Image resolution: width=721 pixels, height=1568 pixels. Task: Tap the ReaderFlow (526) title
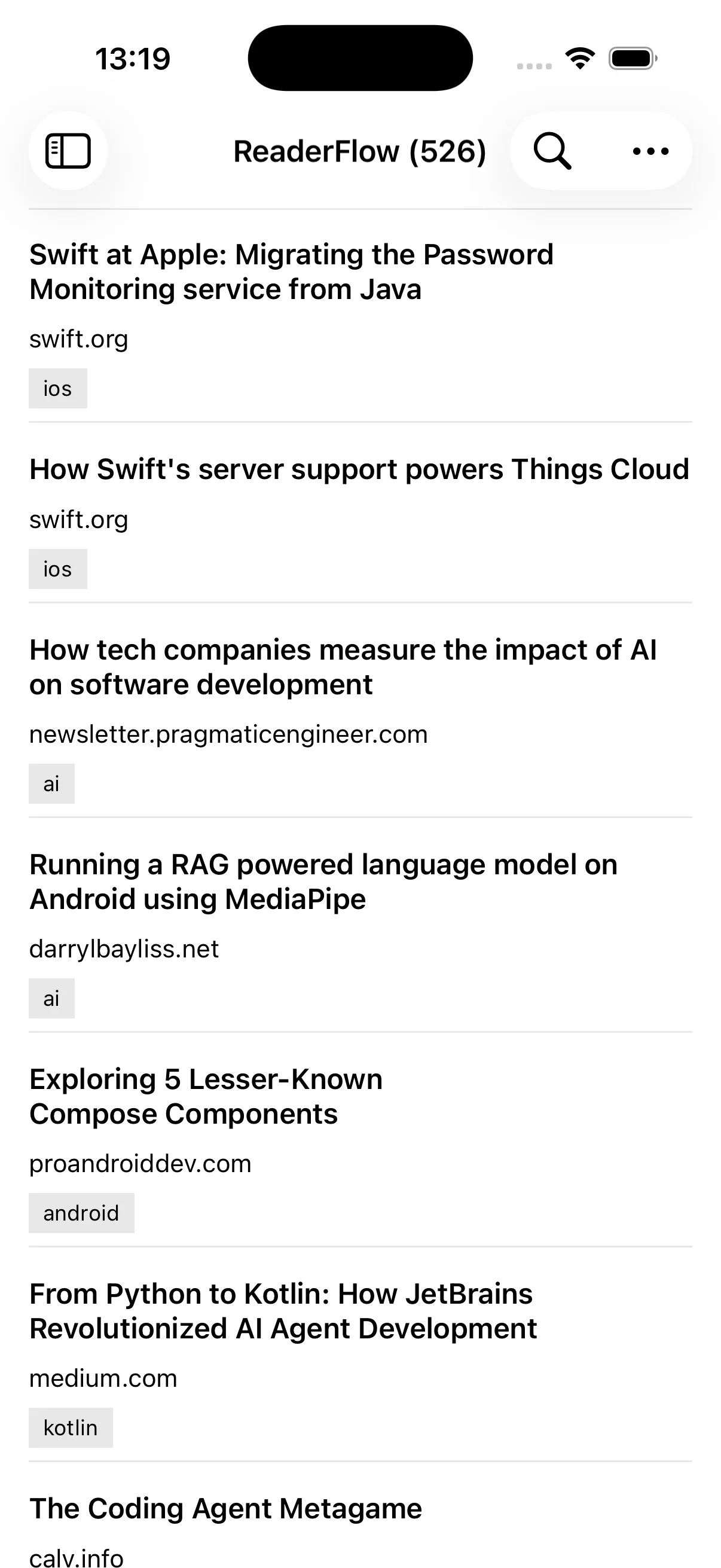coord(359,151)
